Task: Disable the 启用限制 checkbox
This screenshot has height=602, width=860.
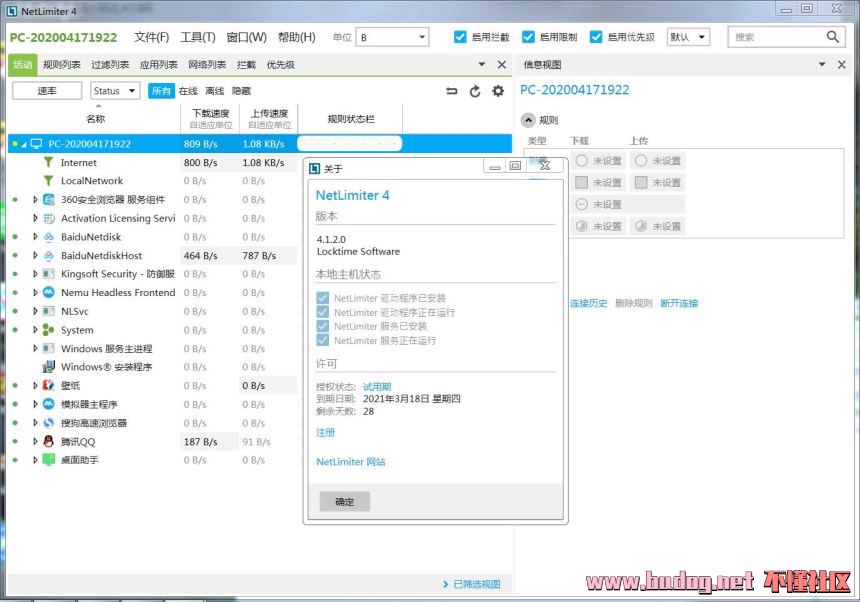Action: (528, 37)
